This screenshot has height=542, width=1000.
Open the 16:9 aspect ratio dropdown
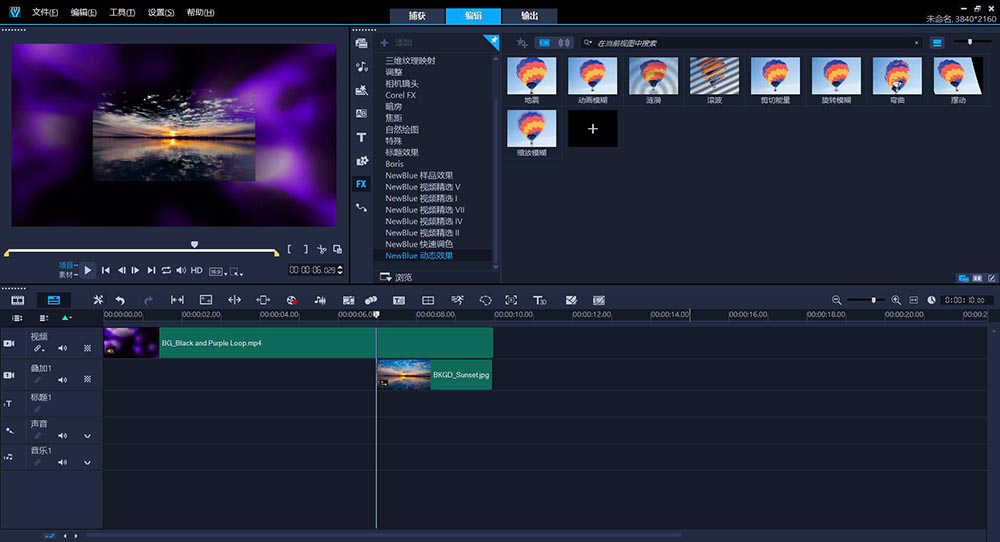(x=217, y=270)
